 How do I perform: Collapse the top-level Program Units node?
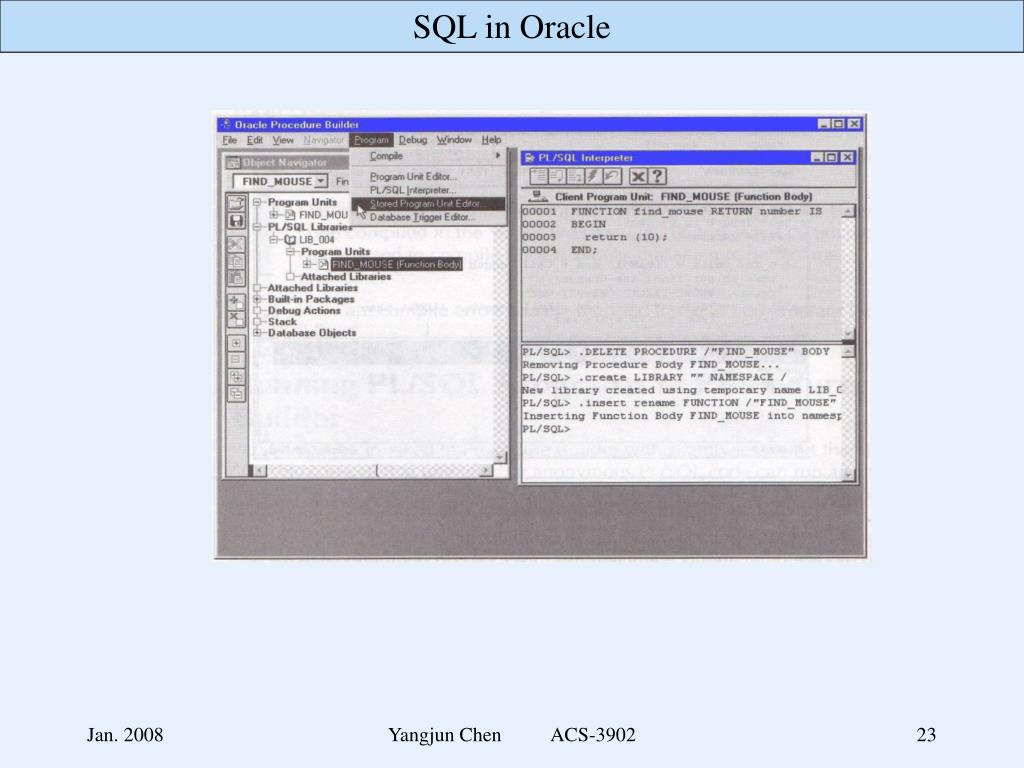(x=257, y=202)
